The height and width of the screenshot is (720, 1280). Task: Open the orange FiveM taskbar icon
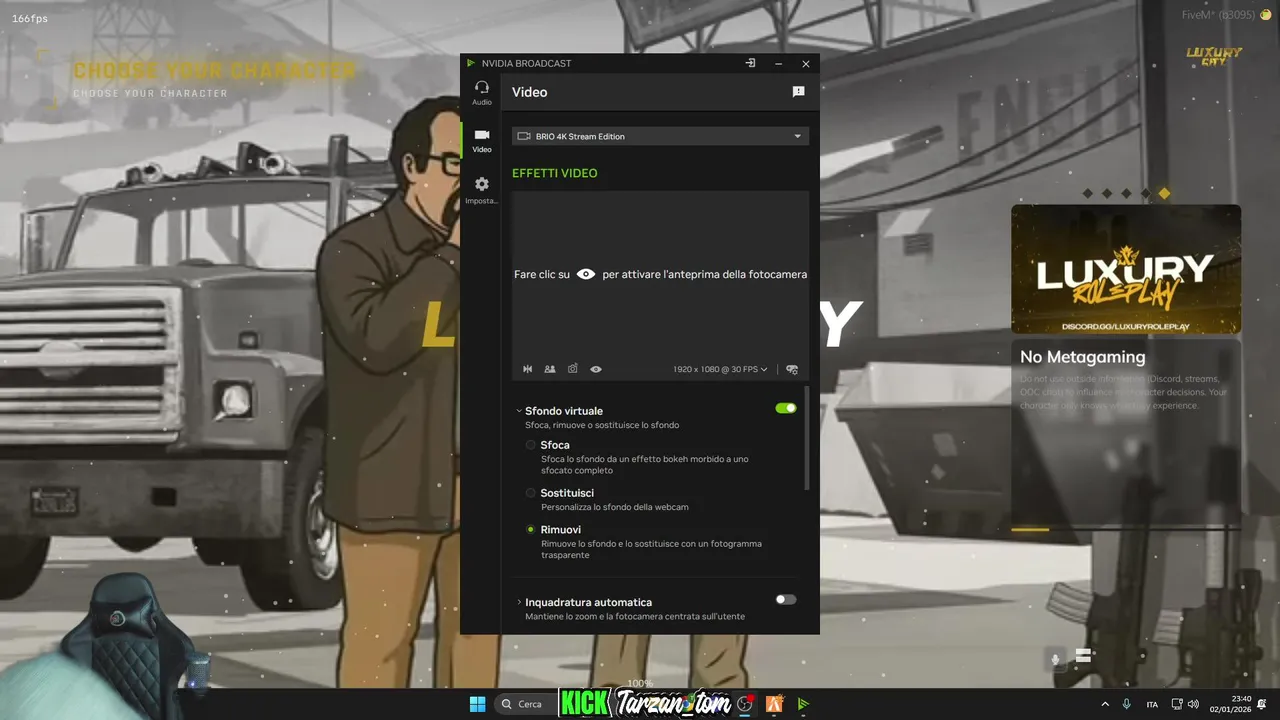coord(774,704)
